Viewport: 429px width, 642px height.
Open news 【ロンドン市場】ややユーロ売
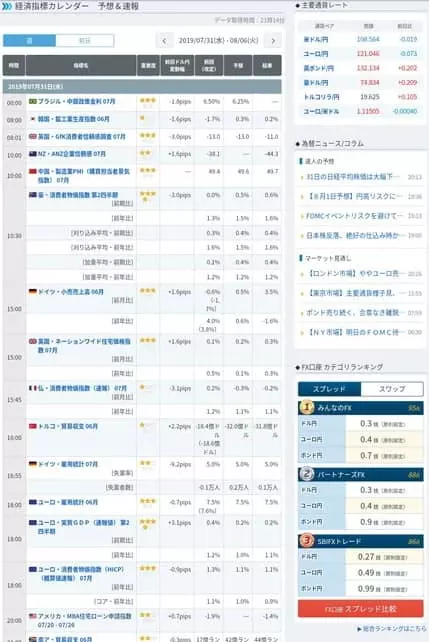click(353, 274)
